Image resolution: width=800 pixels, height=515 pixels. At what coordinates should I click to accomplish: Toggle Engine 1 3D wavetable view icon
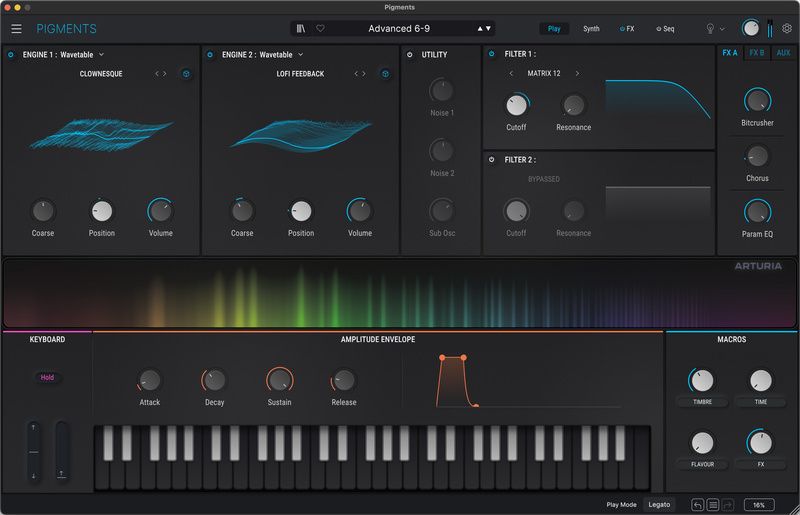[186, 73]
